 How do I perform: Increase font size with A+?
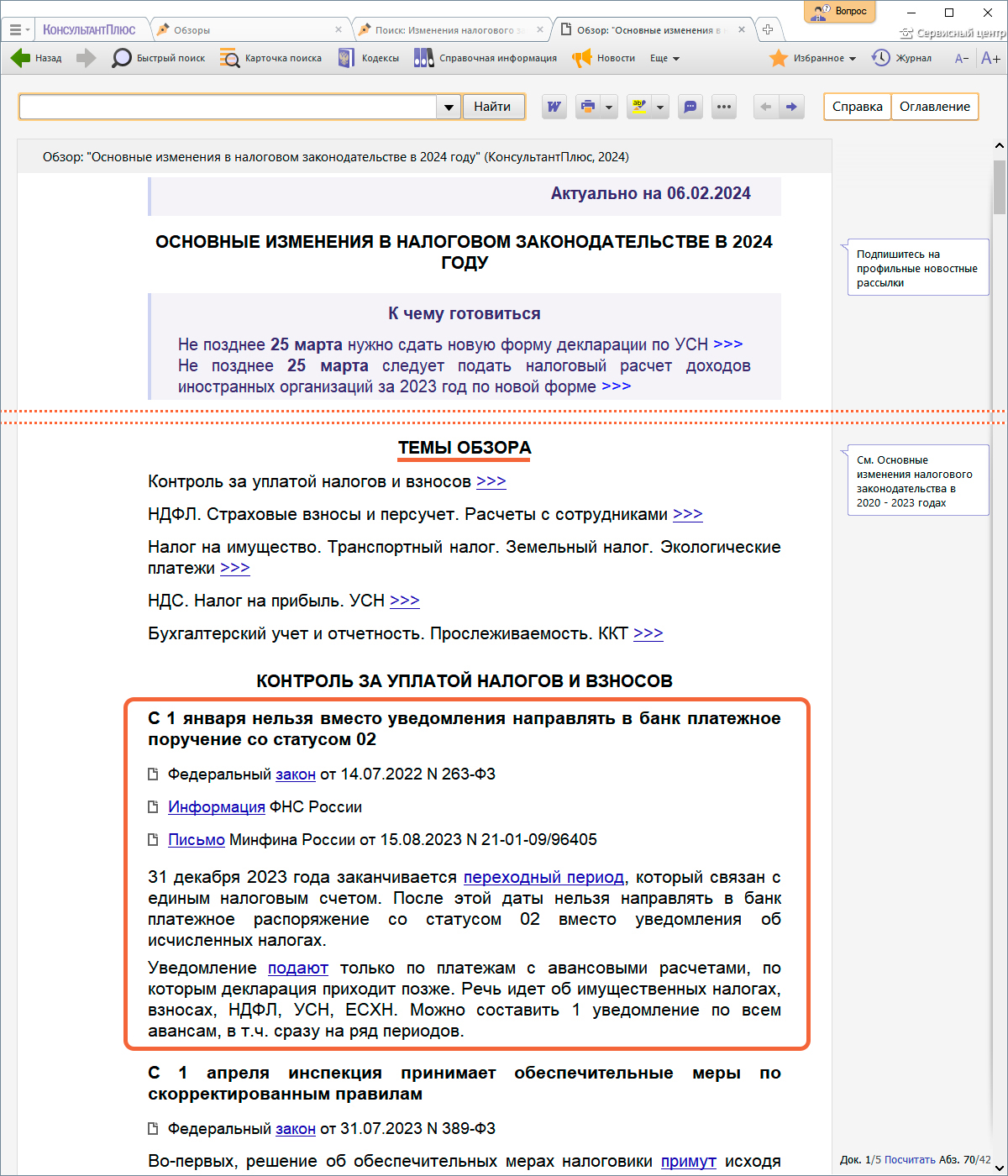[x=990, y=58]
